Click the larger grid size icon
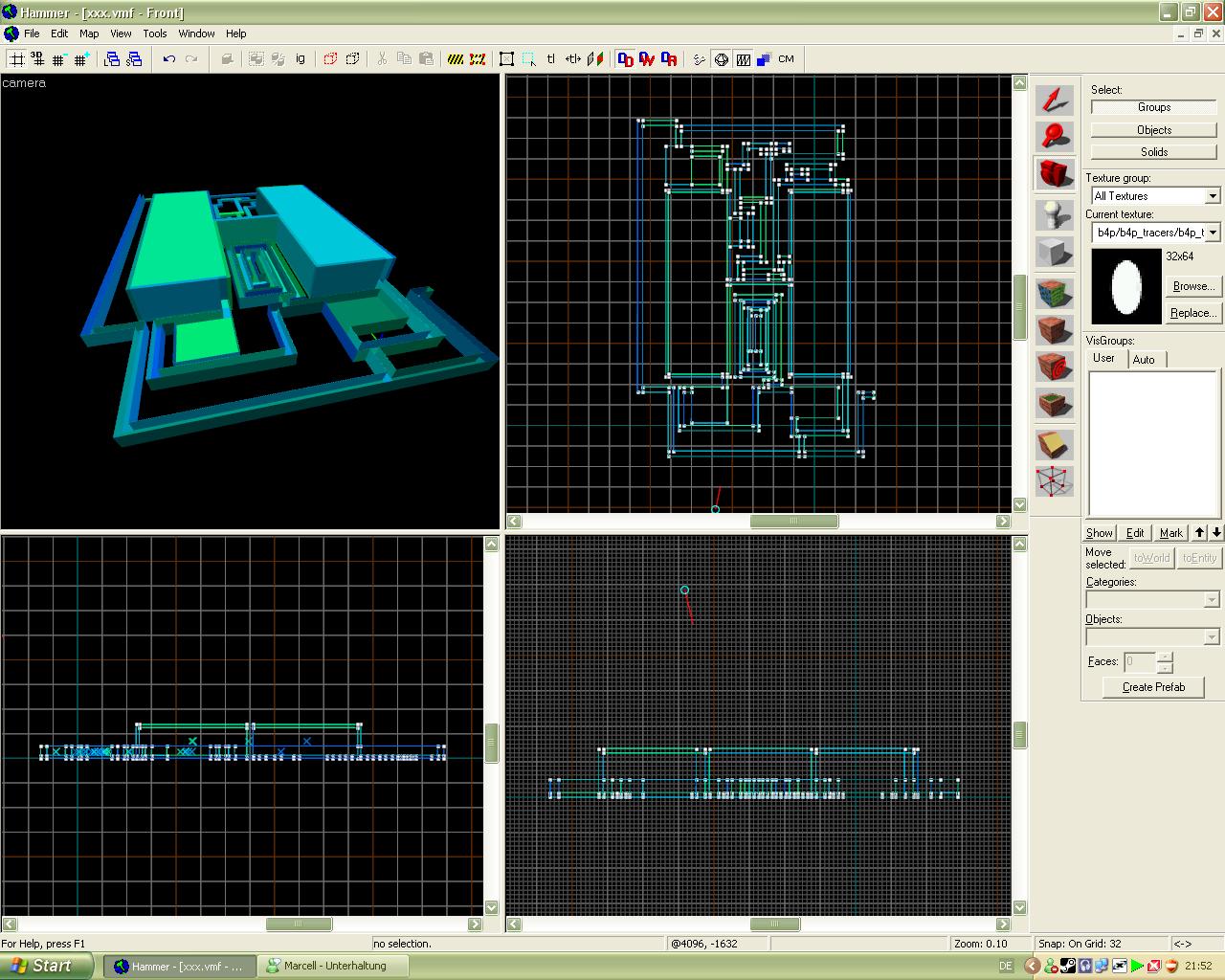Image resolution: width=1225 pixels, height=980 pixels. tap(81, 59)
